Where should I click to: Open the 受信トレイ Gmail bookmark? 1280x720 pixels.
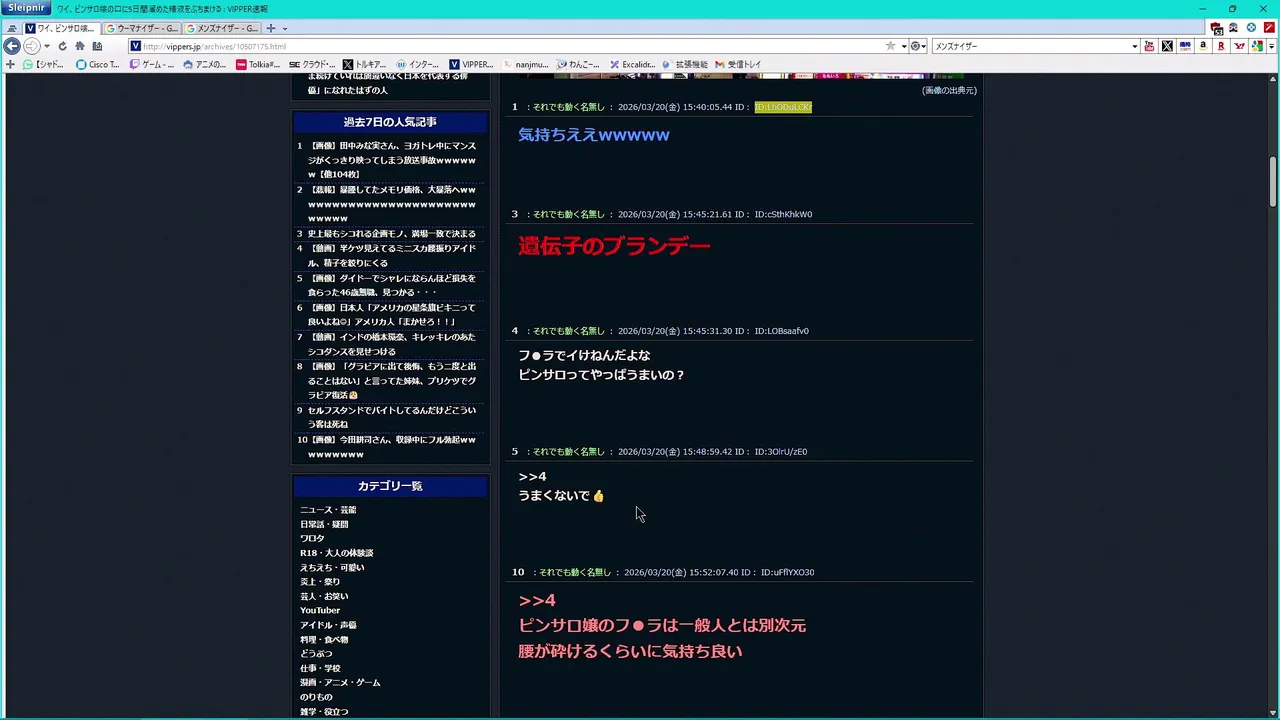tap(738, 64)
